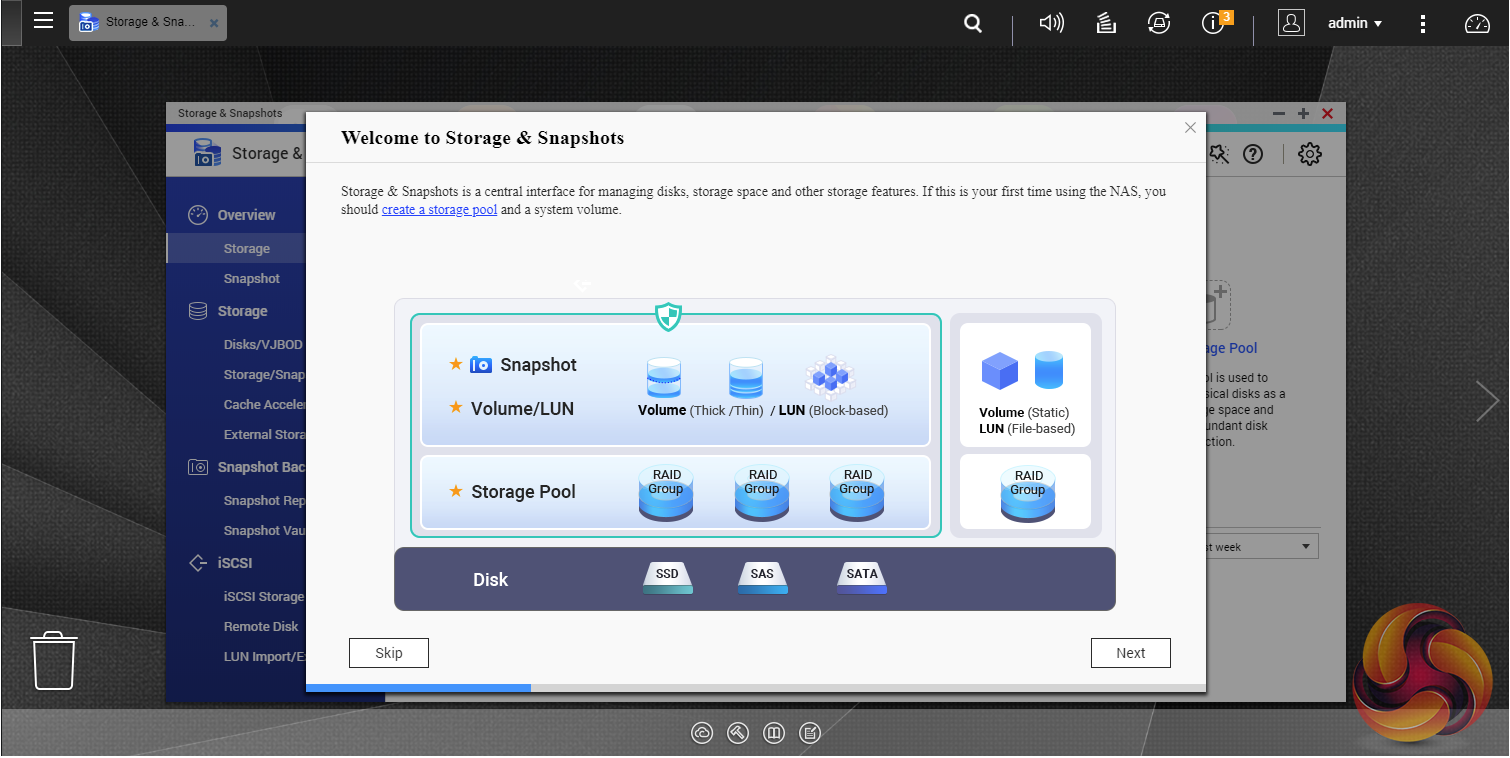Open the time range dropdown showing 'week'
This screenshot has height=758, width=1510.
click(x=1262, y=547)
